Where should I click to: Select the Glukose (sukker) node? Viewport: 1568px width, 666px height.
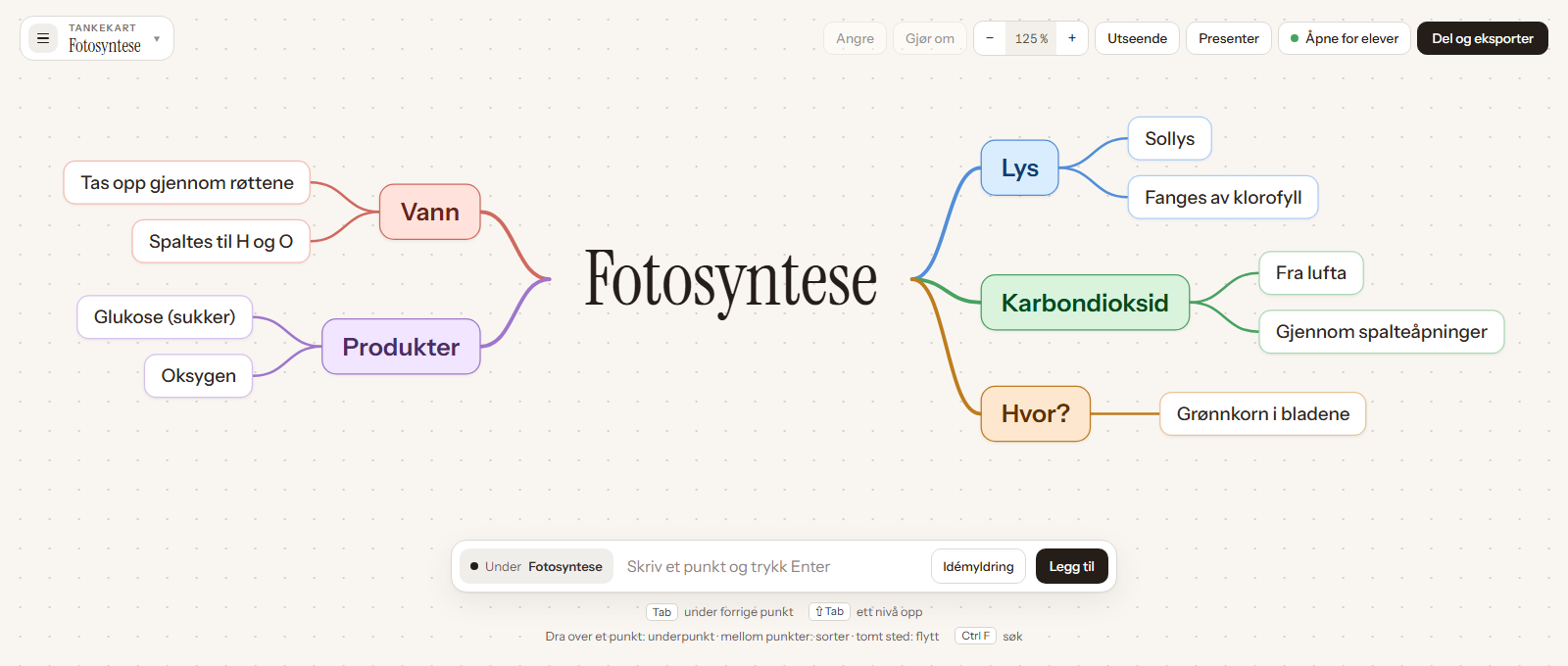[x=165, y=317]
